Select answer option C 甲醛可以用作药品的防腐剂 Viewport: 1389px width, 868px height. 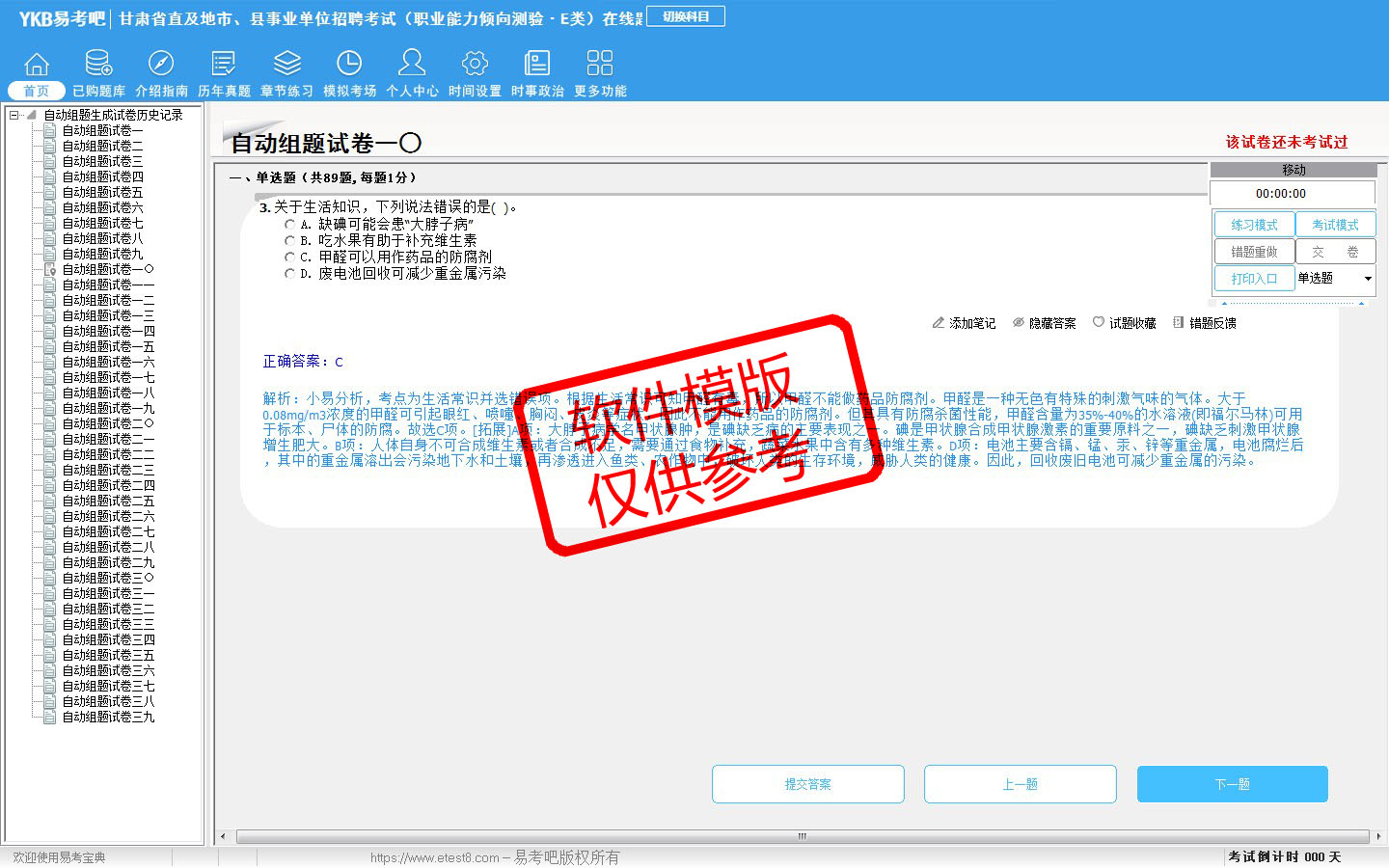[289, 258]
